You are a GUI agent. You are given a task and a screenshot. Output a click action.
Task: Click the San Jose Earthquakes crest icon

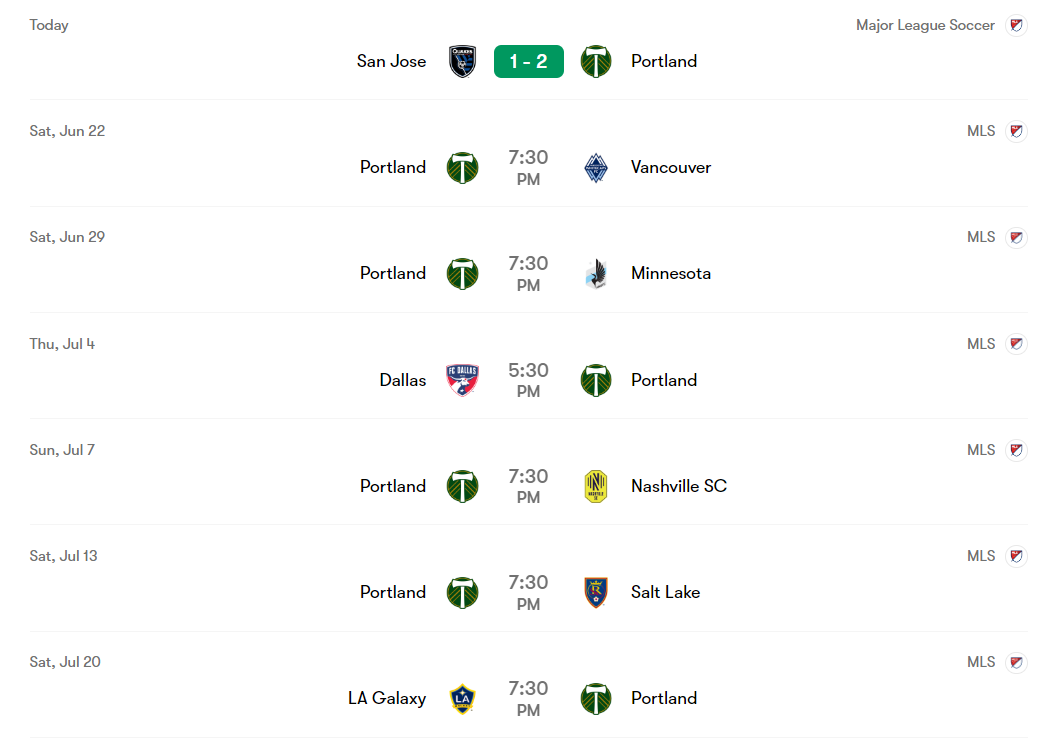(462, 61)
